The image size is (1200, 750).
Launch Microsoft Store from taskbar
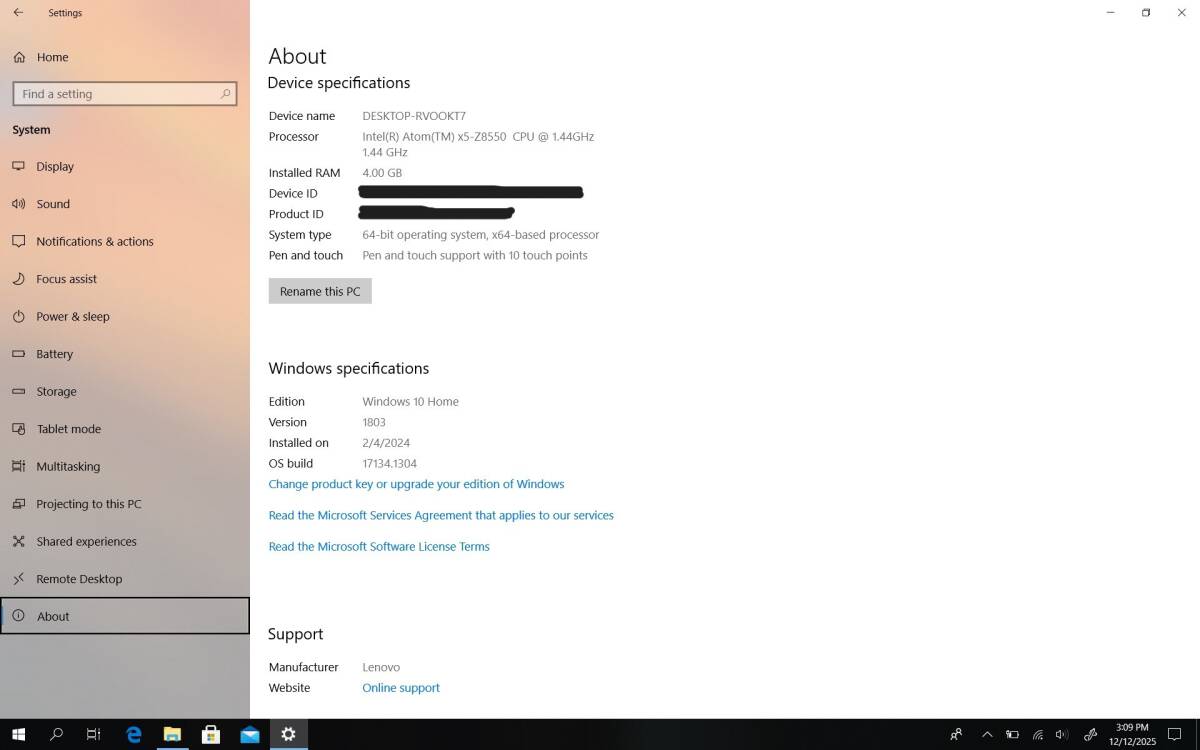click(211, 734)
